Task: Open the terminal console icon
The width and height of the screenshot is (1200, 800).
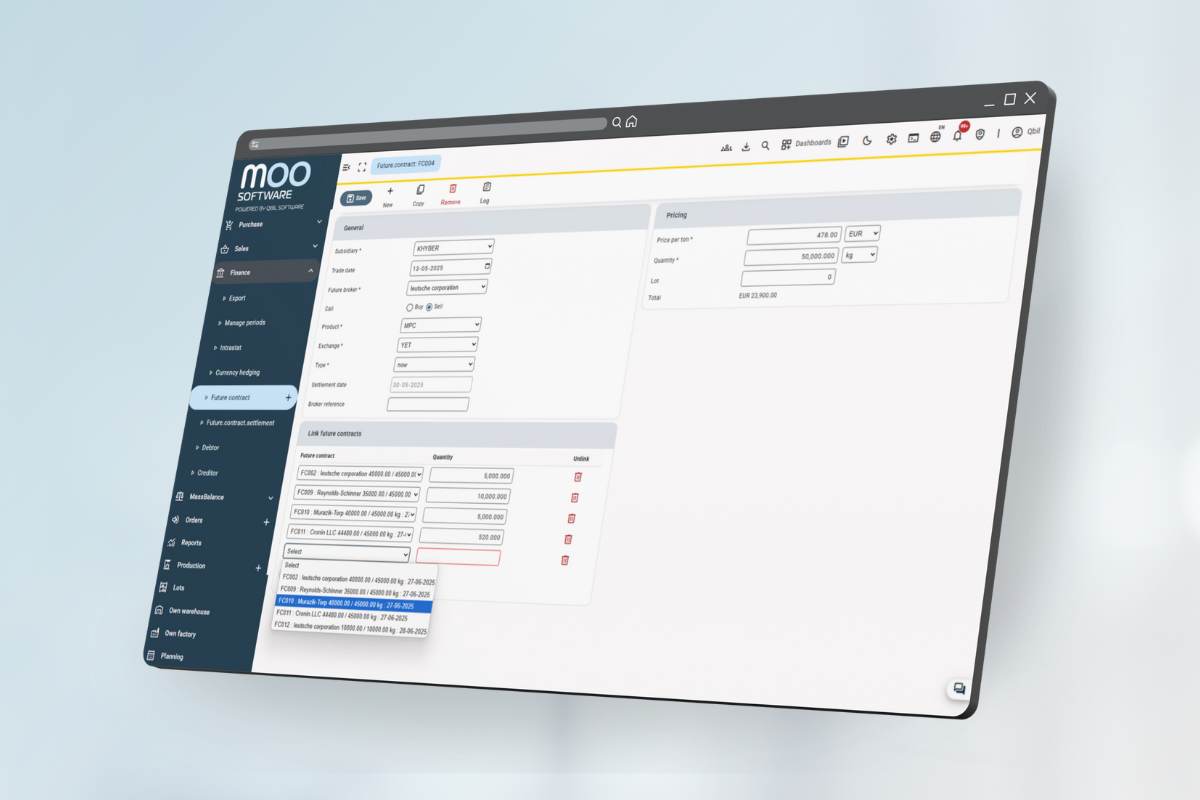Action: [x=913, y=138]
